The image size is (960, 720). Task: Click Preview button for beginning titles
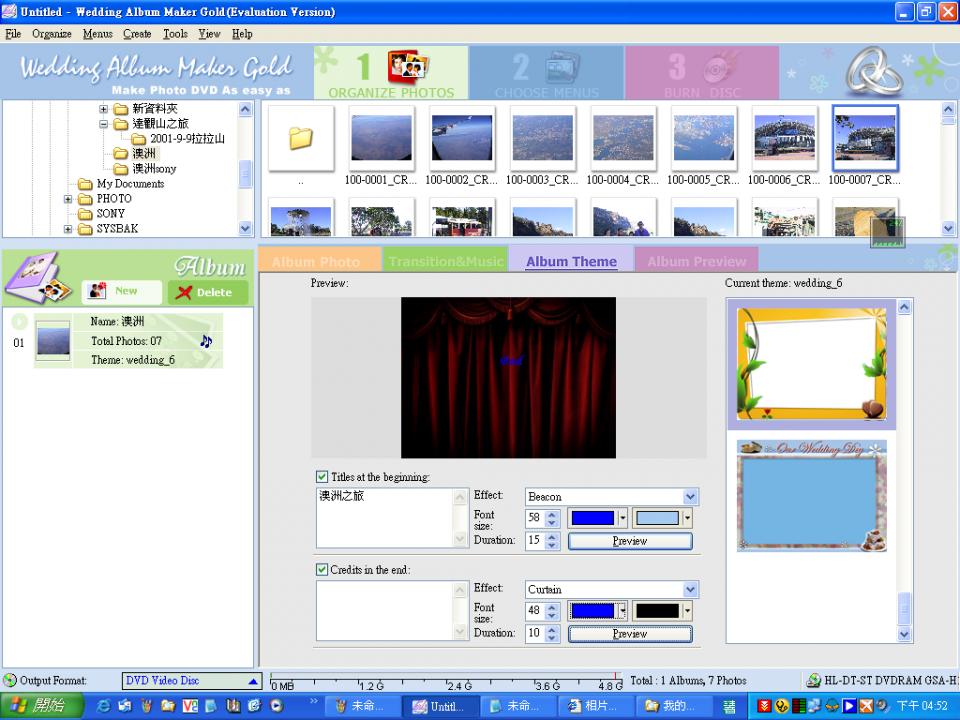[629, 541]
